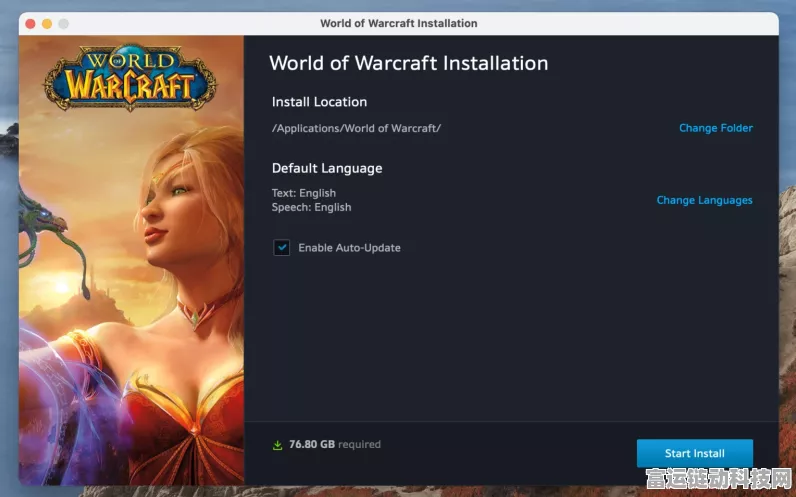
Task: Click the World of Warcraft logo
Action: point(130,76)
